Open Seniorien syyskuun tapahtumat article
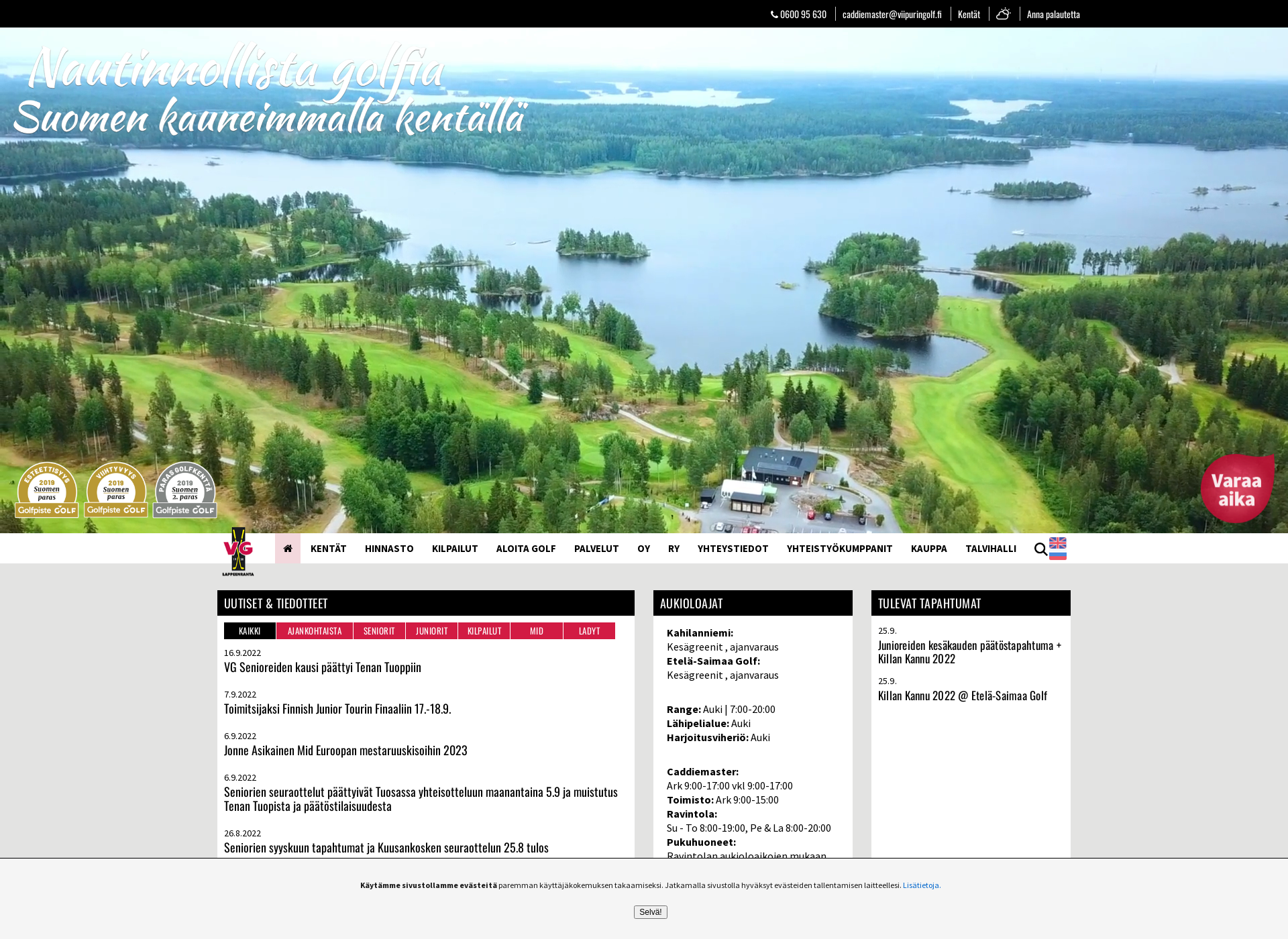Viewport: 1288px width, 939px height. pos(386,848)
